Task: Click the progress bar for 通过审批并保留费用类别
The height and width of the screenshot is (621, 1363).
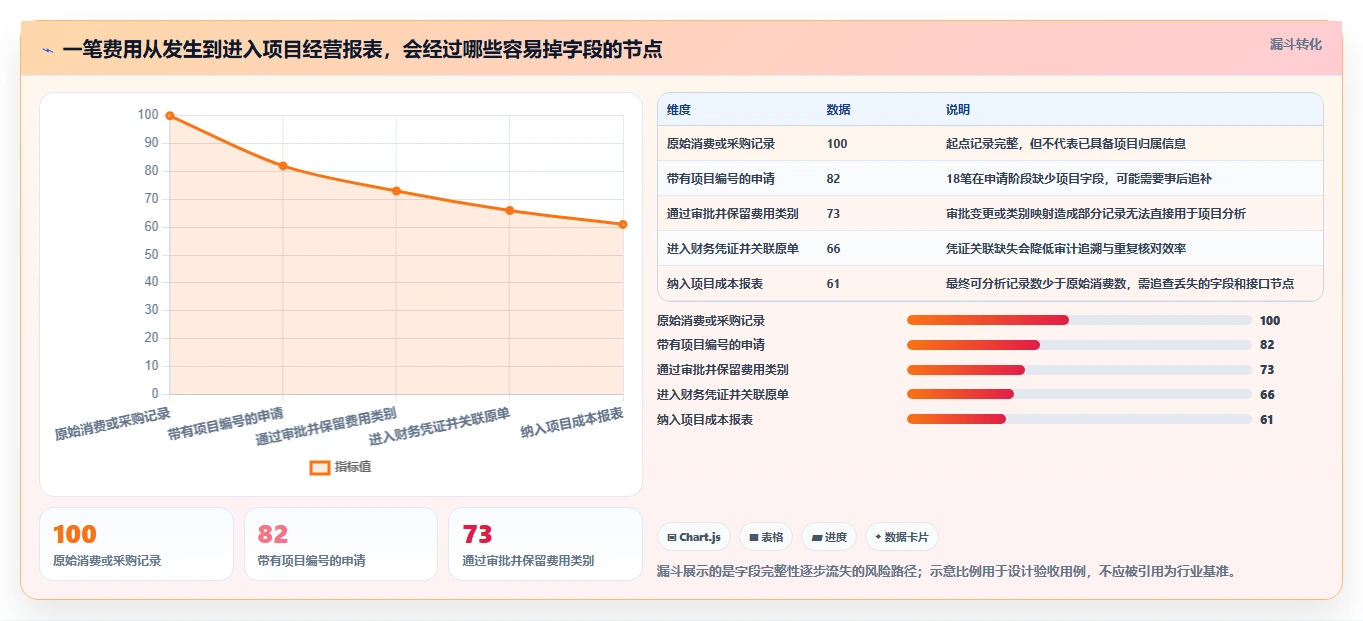Action: coord(1079,370)
